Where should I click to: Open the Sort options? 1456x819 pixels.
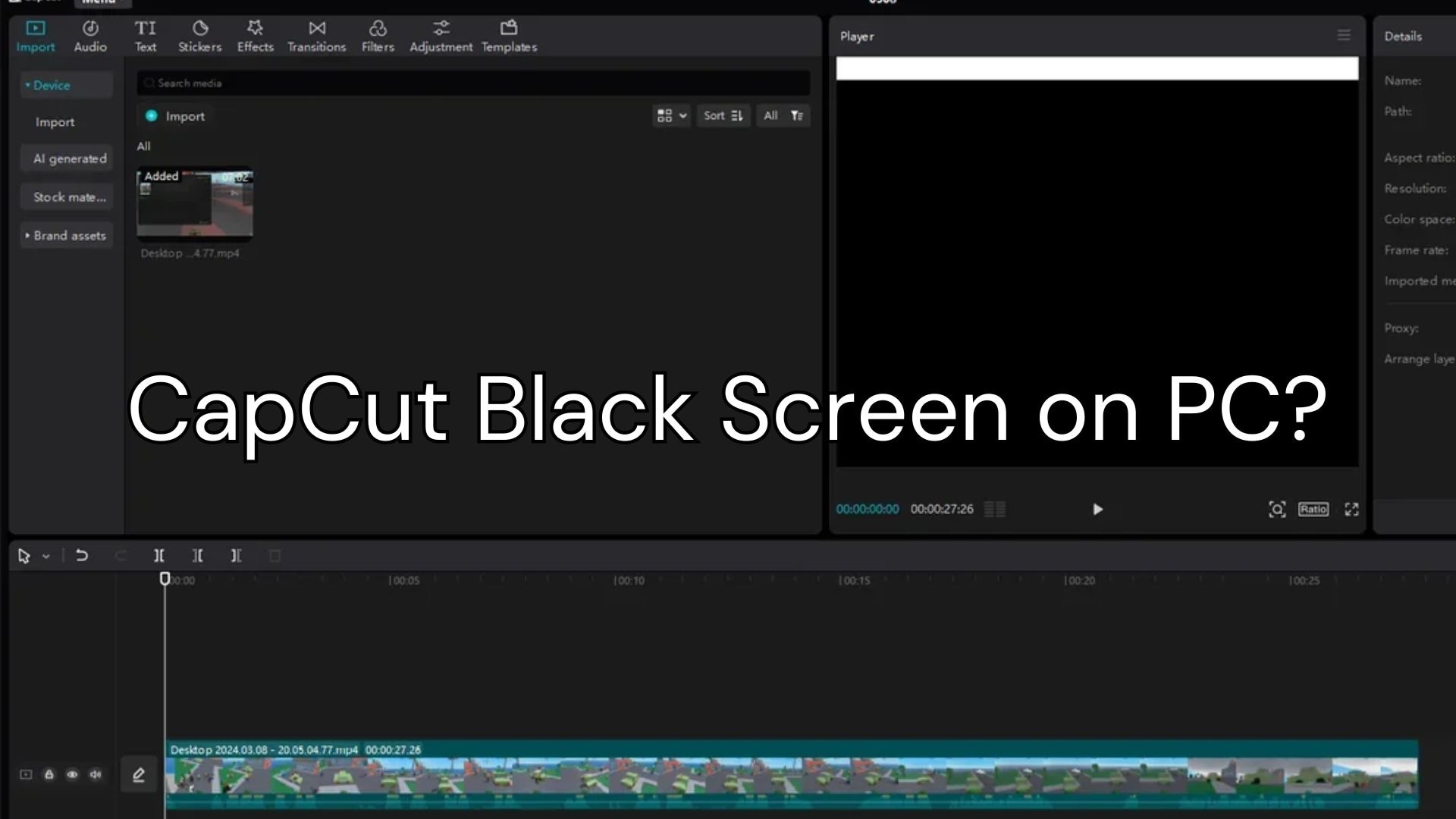tap(723, 115)
